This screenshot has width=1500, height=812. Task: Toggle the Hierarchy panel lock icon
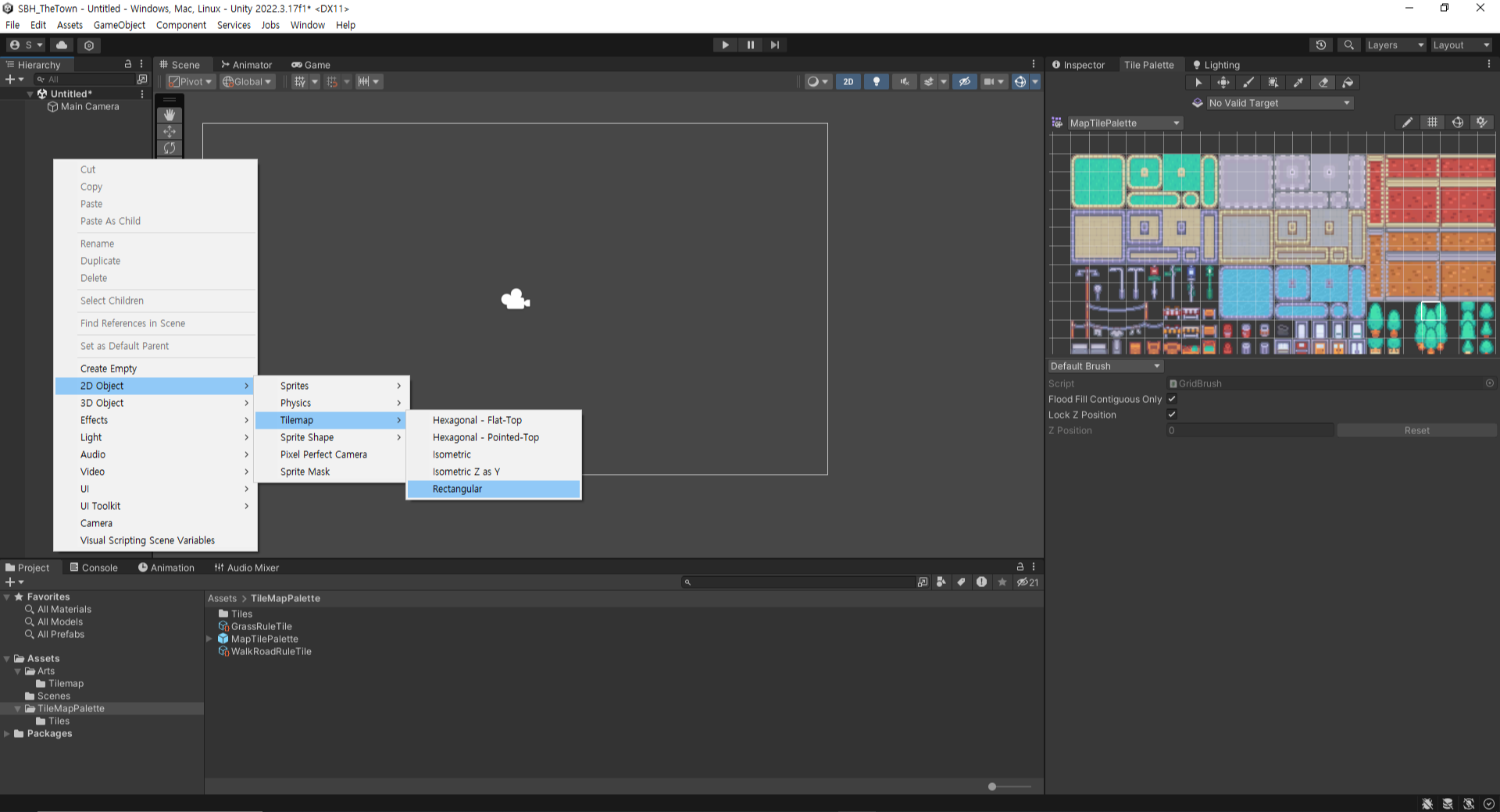pyautogui.click(x=128, y=64)
